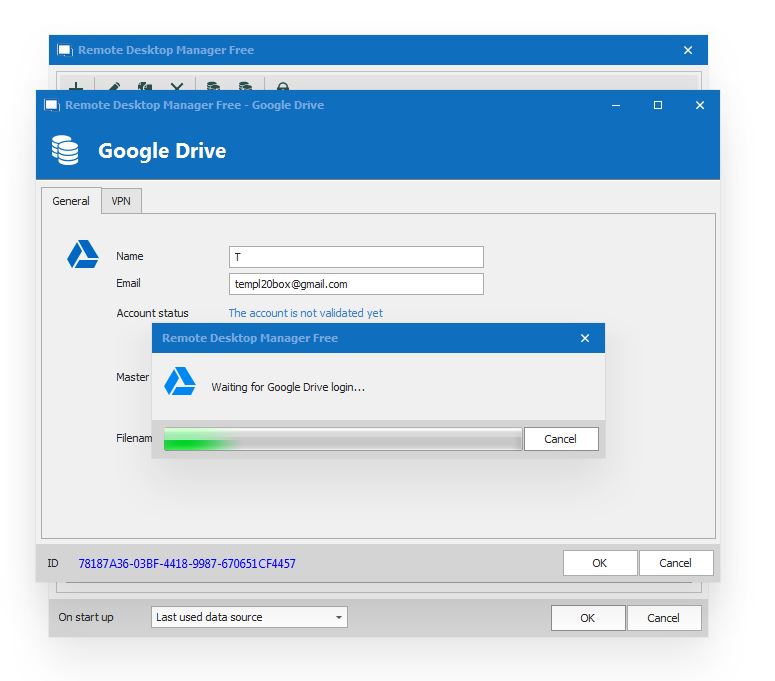Click the delete X icon in back window toolbar
Viewport: 775px width, 681px height.
[x=177, y=87]
